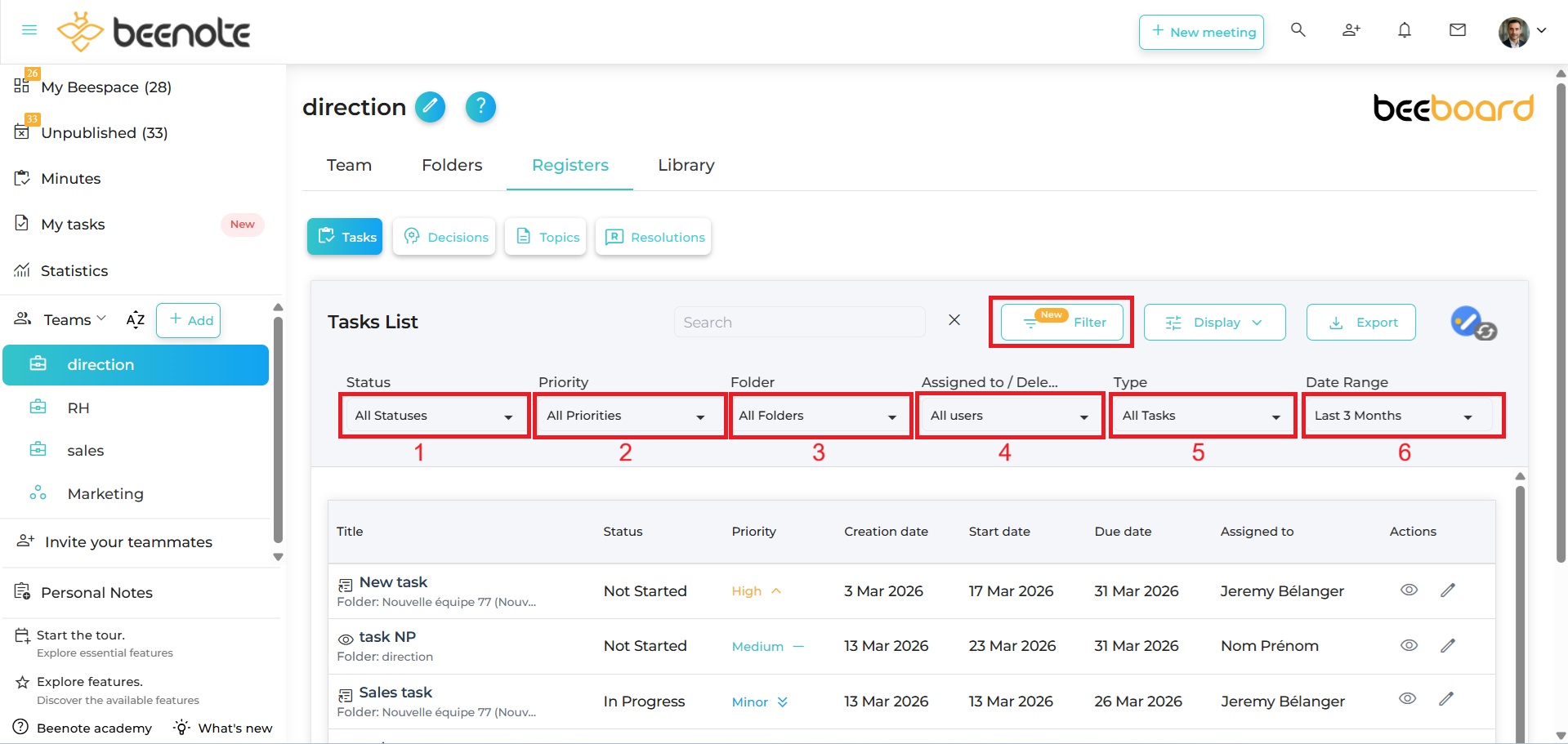Open the All Statuses dropdown
This screenshot has height=744, width=1568.
pos(433,415)
